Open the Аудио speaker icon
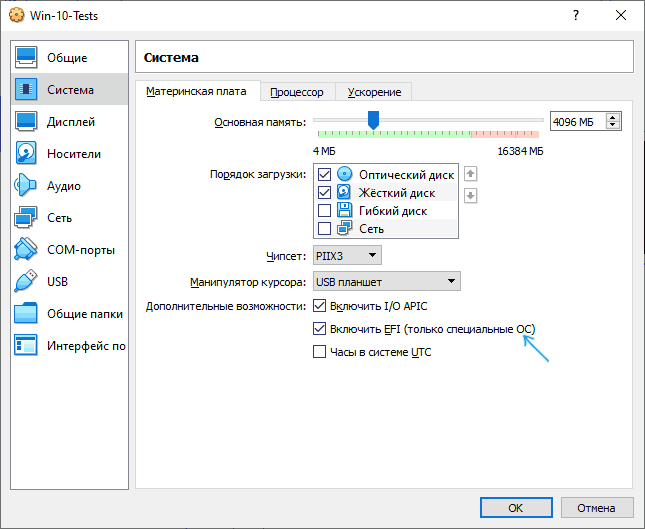This screenshot has width=645, height=529. (x=26, y=186)
